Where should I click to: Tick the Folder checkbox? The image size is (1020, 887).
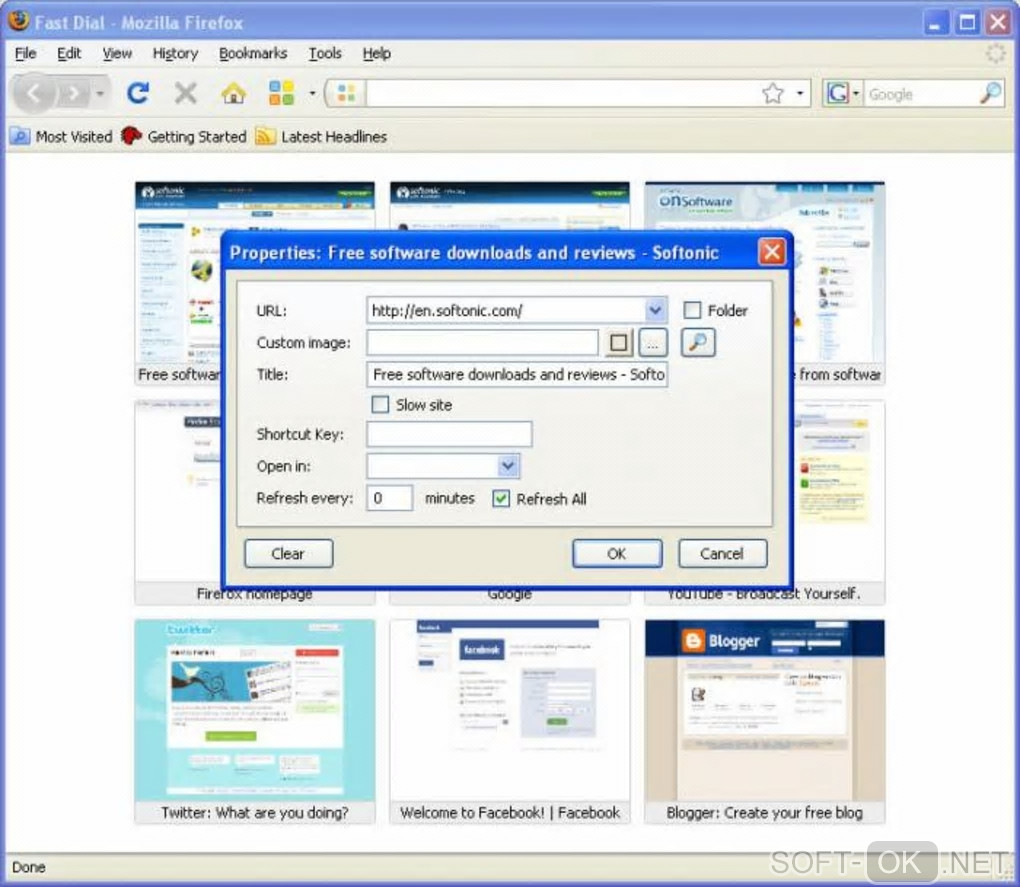(692, 310)
